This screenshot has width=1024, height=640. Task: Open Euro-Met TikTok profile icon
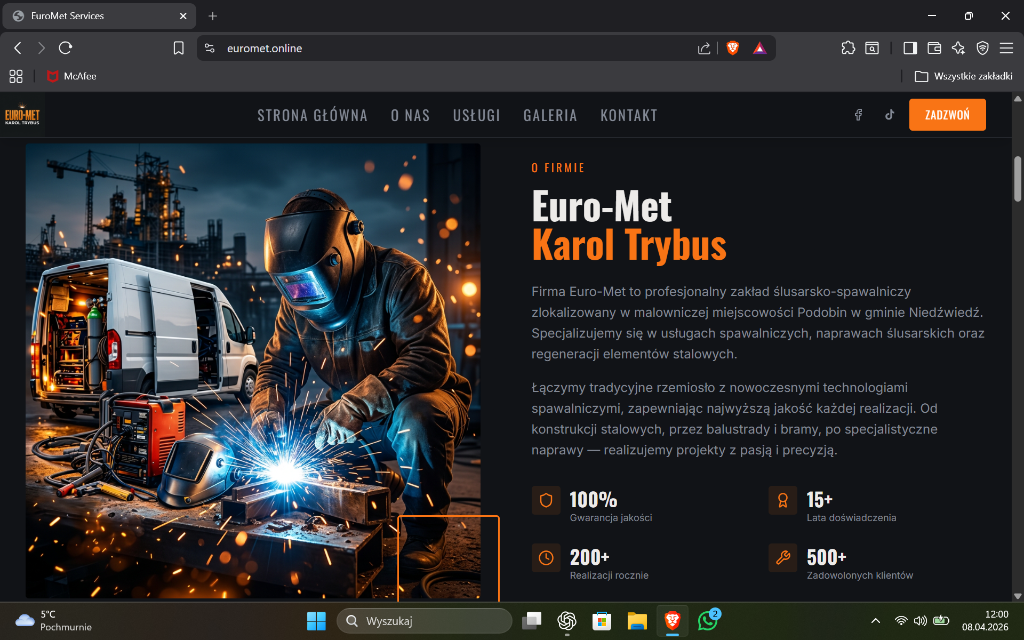tap(889, 115)
